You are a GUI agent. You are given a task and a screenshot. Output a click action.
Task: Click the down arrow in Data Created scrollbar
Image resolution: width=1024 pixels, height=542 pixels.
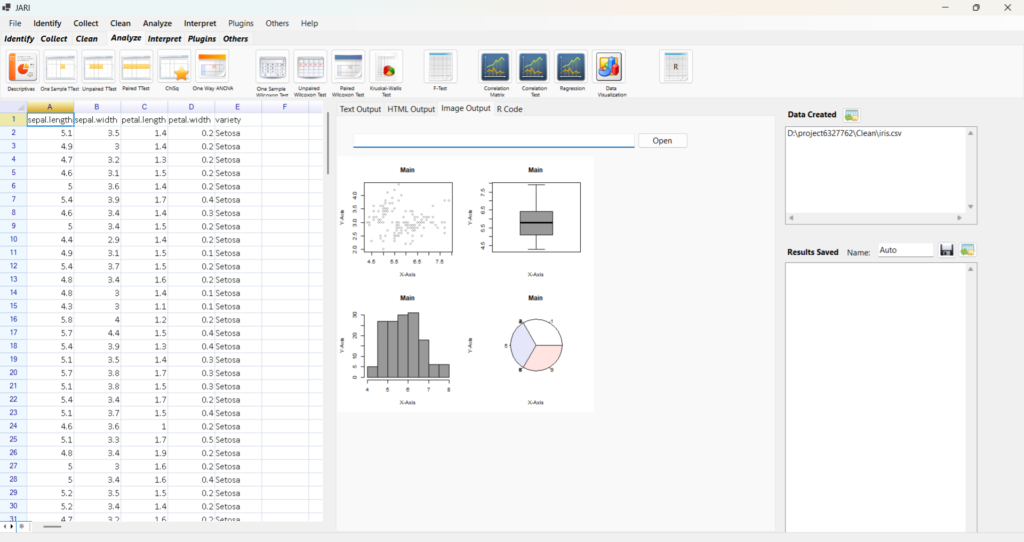tap(970, 207)
